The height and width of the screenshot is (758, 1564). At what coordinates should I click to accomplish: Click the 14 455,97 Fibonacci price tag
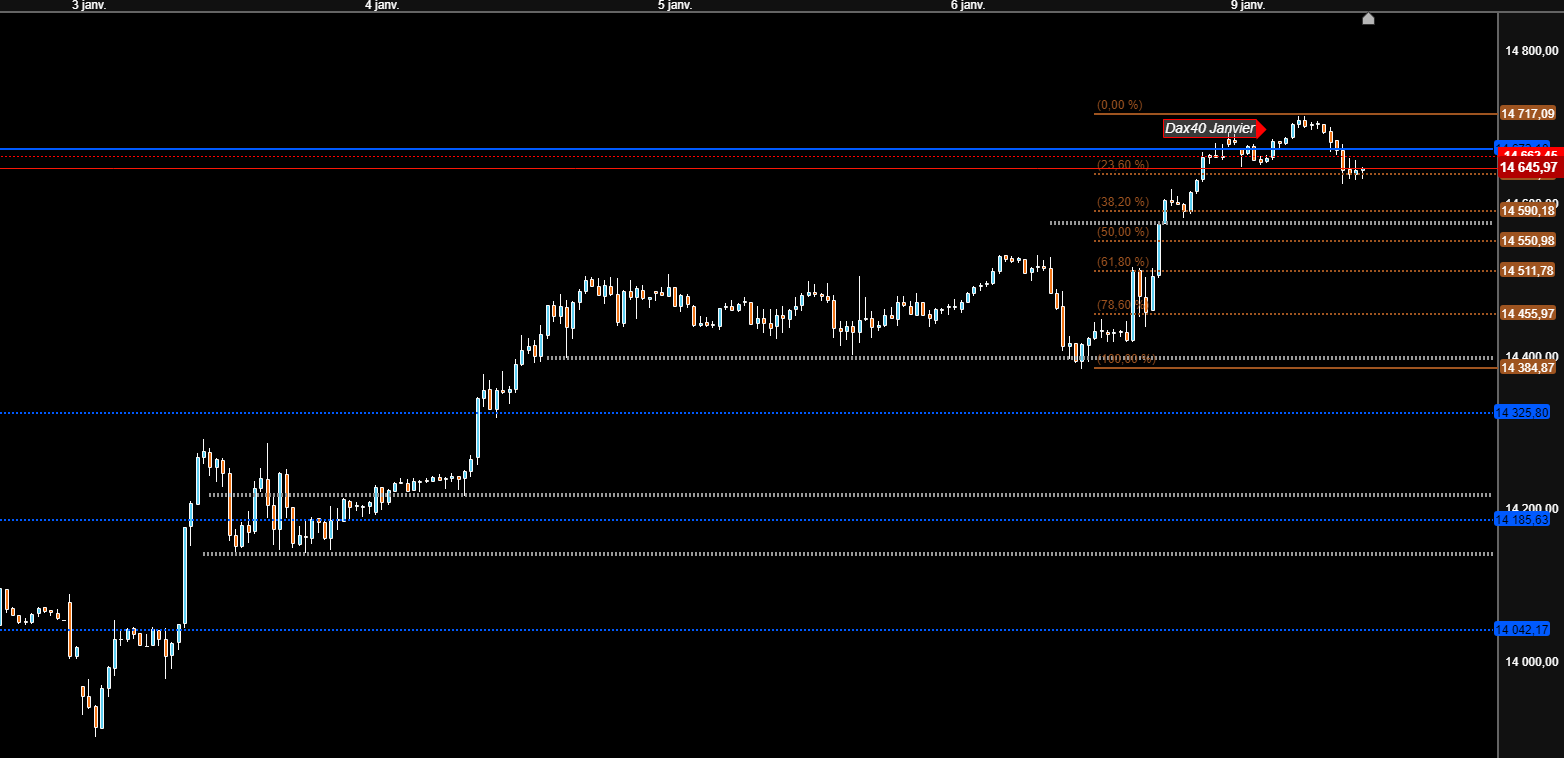point(1528,313)
